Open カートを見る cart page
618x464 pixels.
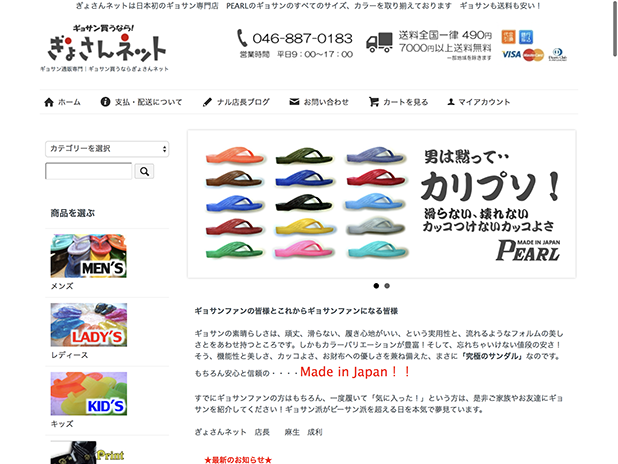click(406, 102)
